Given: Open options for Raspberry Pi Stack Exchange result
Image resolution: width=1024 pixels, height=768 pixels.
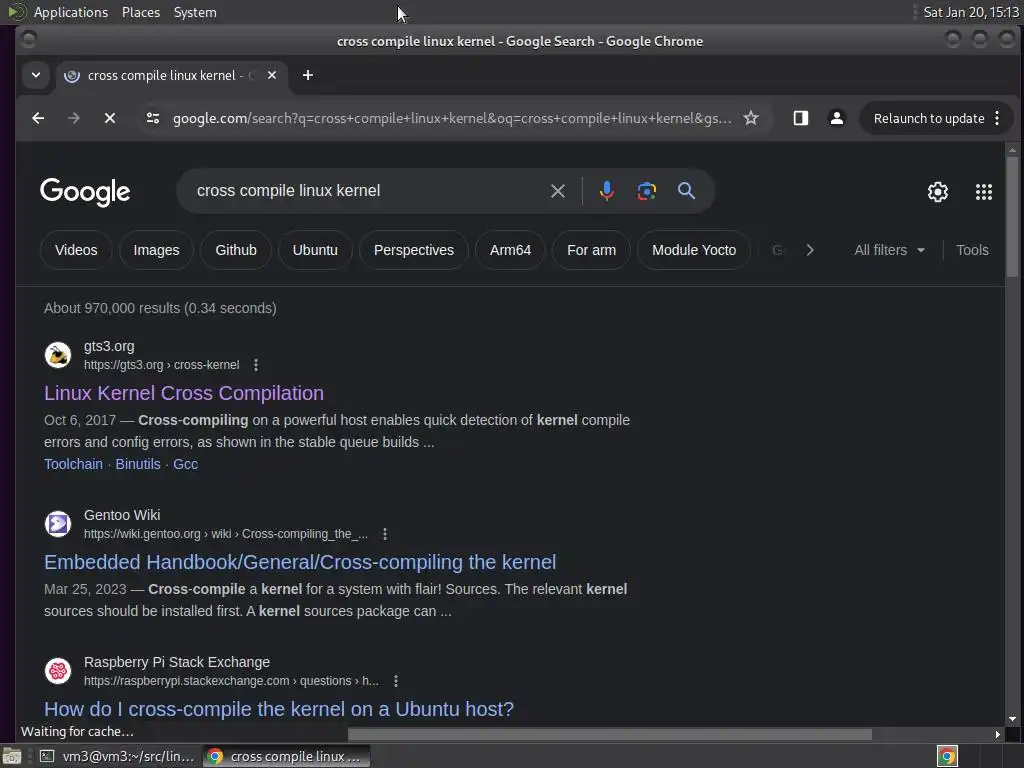Looking at the screenshot, I should [396, 681].
